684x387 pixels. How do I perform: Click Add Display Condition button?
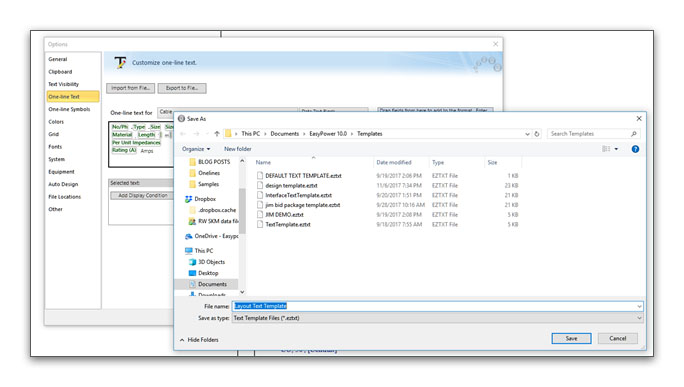[143, 195]
